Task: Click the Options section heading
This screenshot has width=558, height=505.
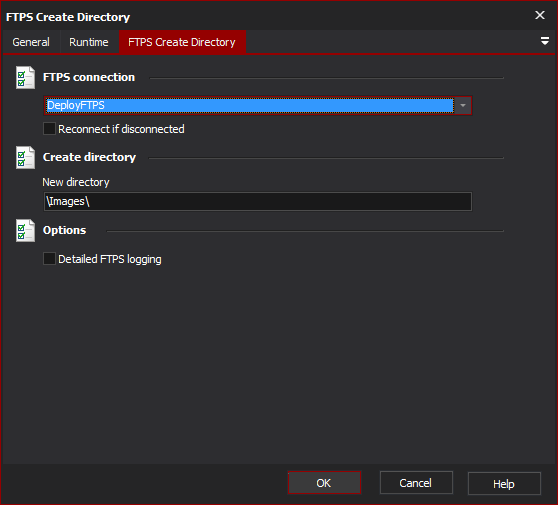Action: (x=64, y=230)
